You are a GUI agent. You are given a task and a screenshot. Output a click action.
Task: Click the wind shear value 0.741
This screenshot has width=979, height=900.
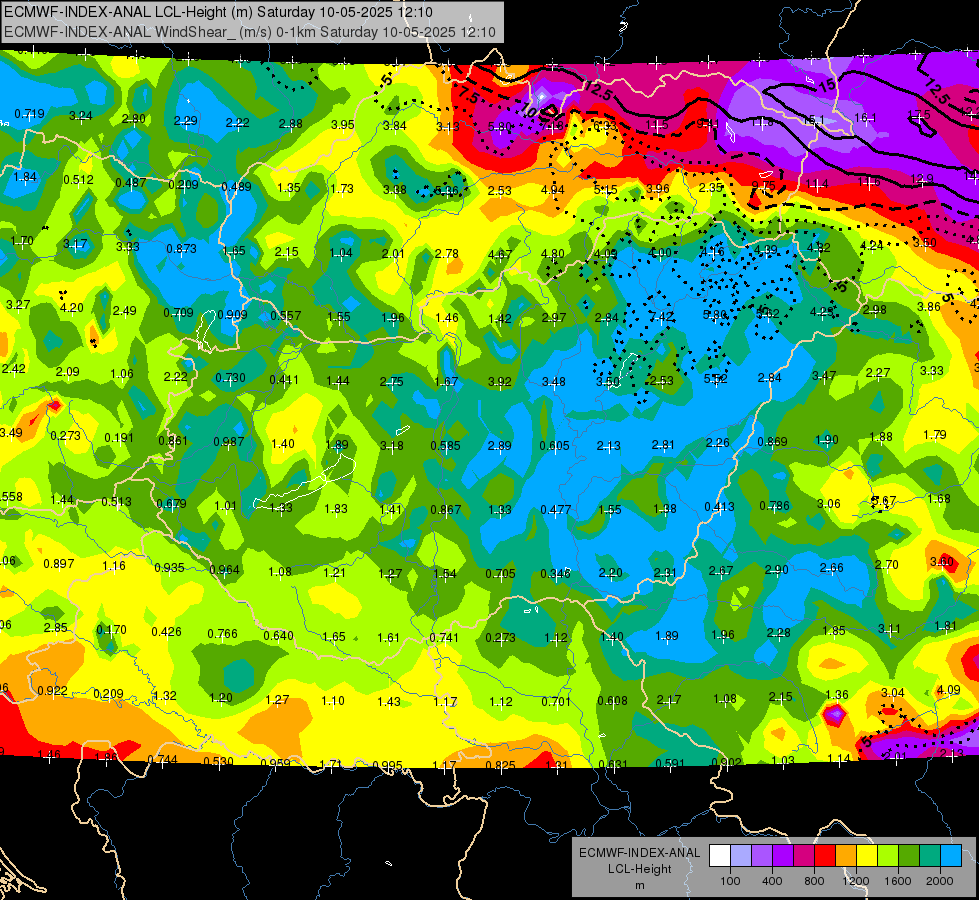(444, 638)
